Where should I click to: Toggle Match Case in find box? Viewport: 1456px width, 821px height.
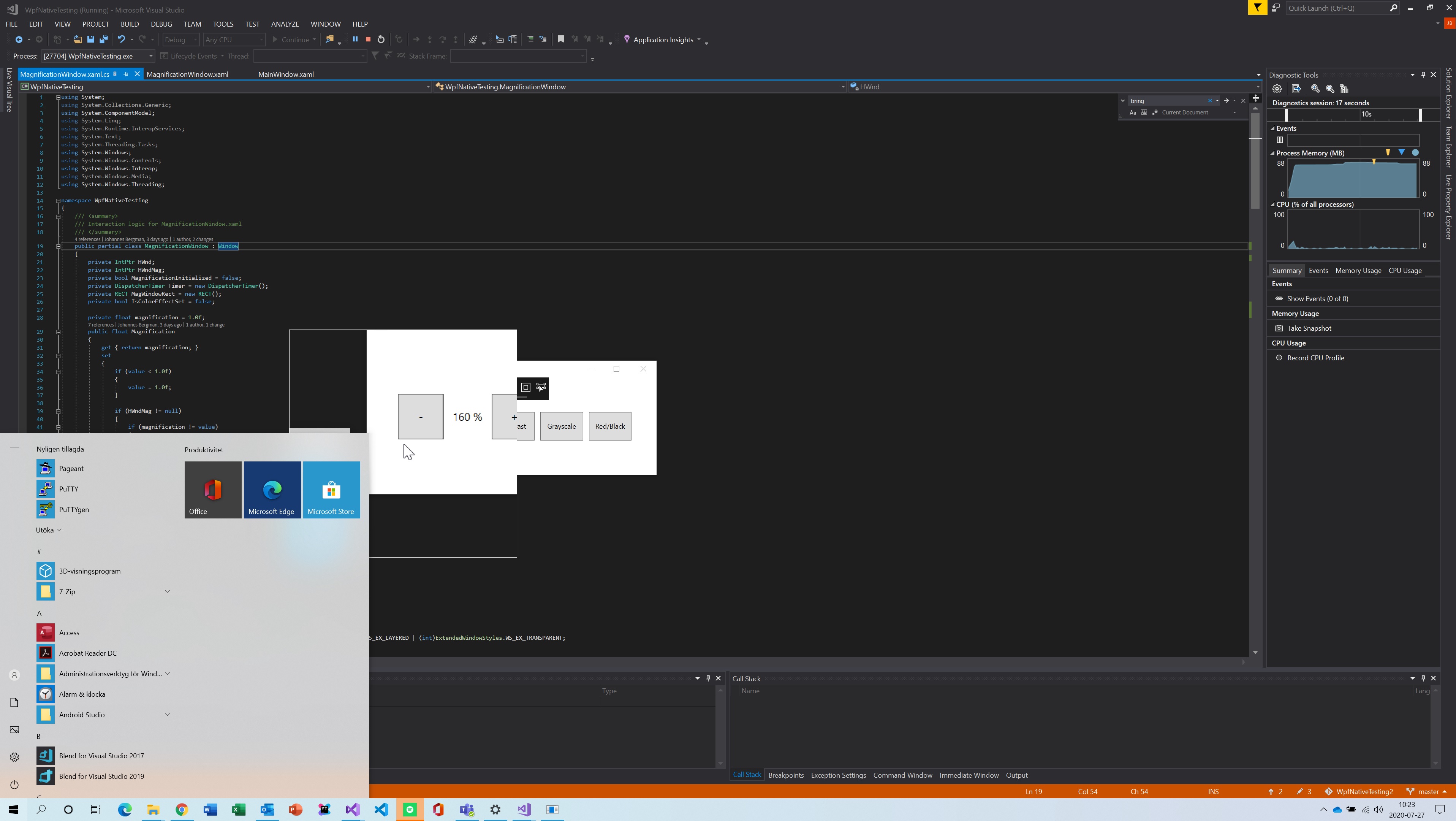coord(1133,113)
